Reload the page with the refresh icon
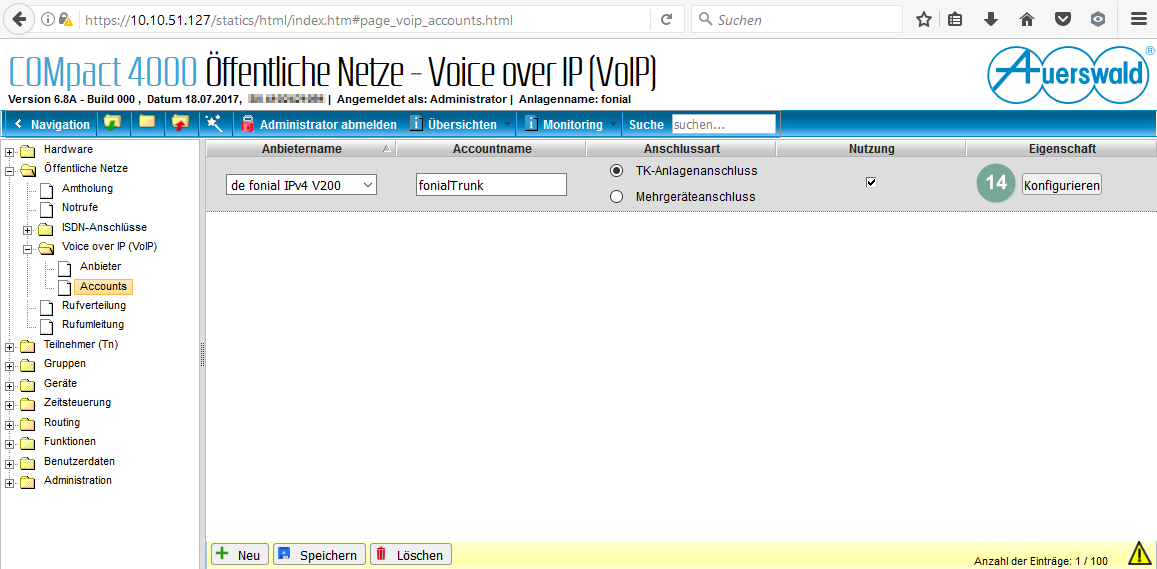Image resolution: width=1157 pixels, height=569 pixels. [x=666, y=20]
